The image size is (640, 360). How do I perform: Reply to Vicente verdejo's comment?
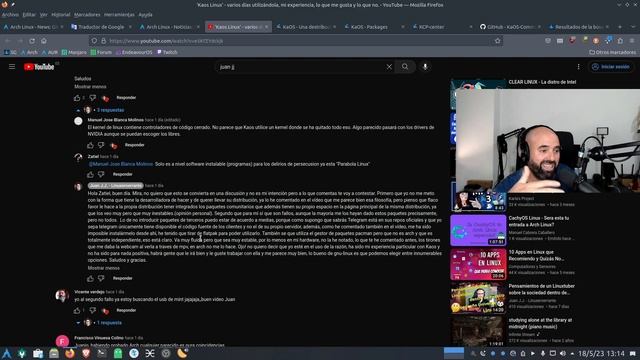coord(126,310)
